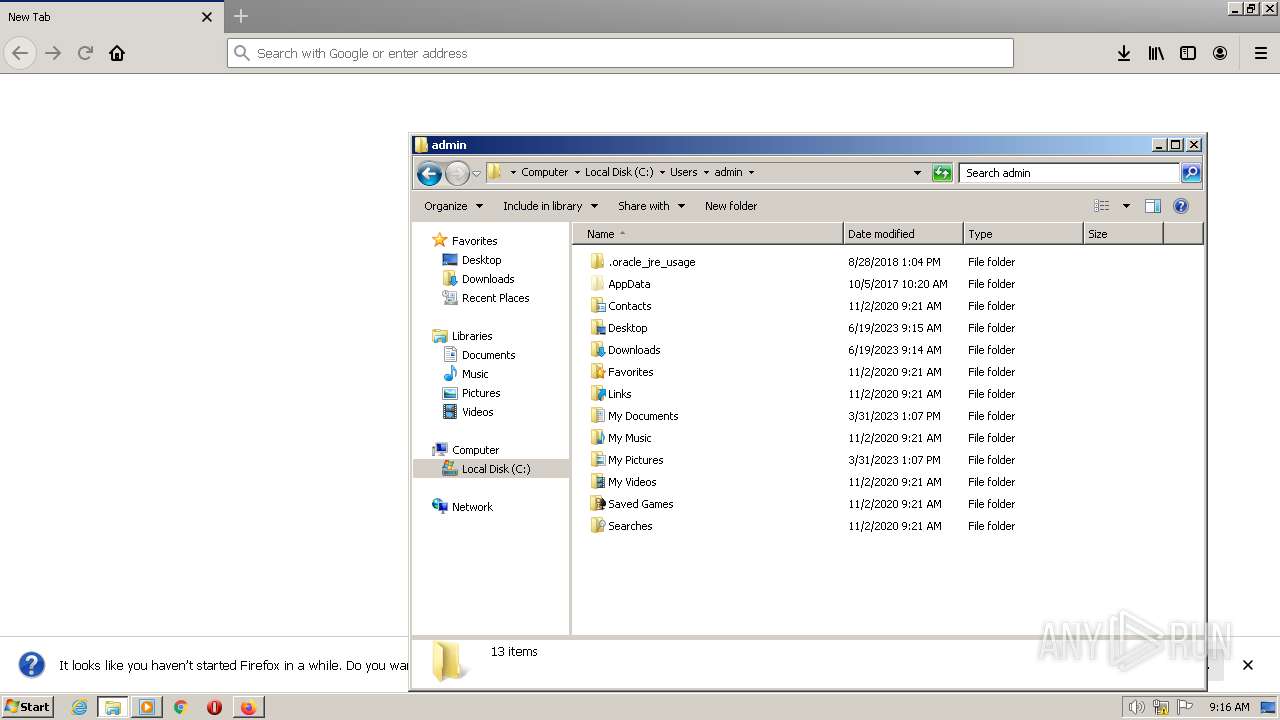
Task: Open Share with menu
Action: (x=651, y=206)
